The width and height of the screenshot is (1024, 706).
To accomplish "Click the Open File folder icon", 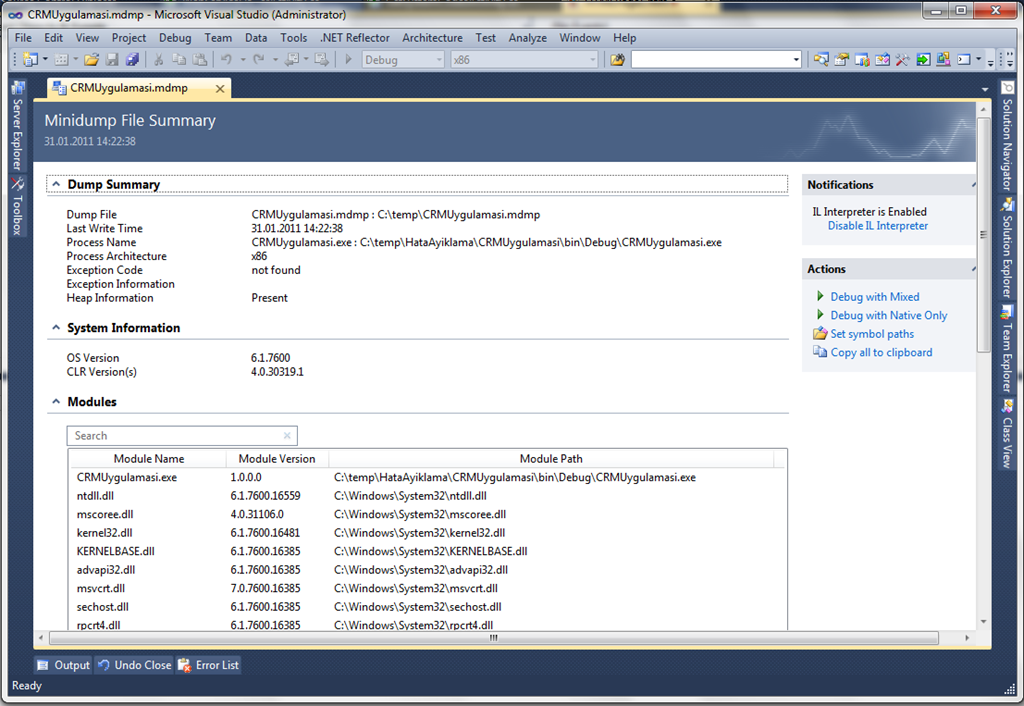I will [91, 59].
